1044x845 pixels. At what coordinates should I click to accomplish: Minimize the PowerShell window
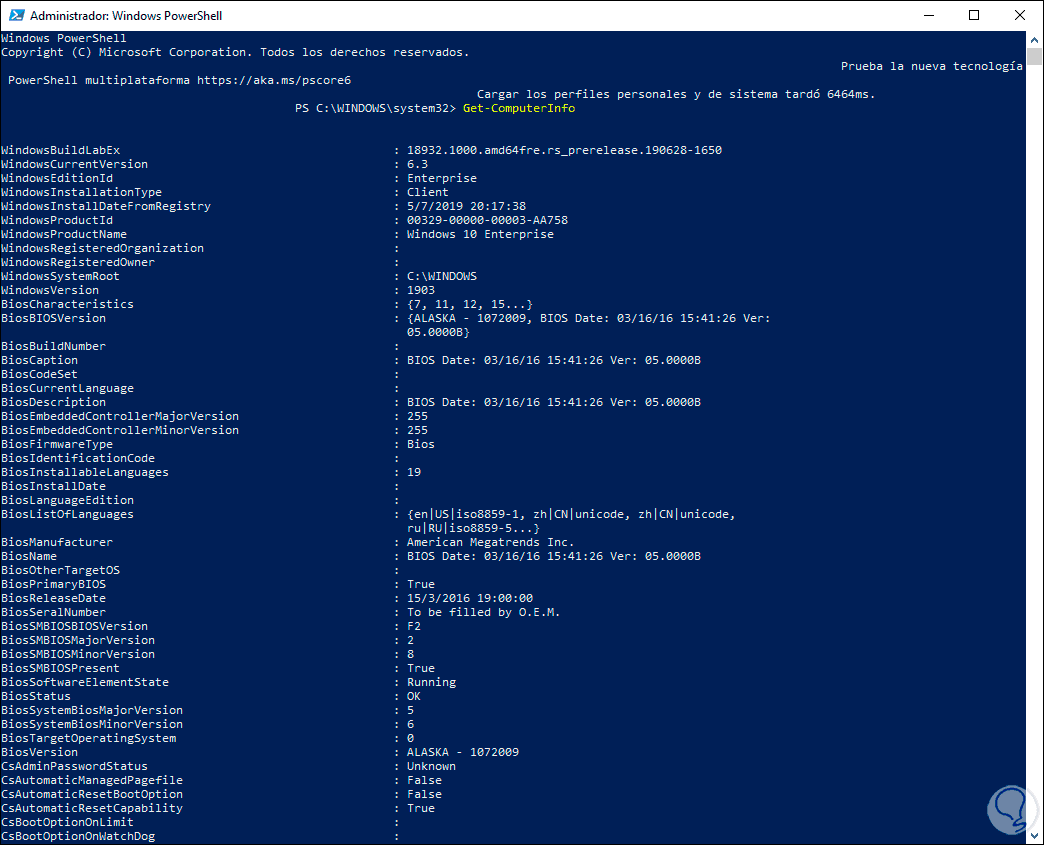927,16
